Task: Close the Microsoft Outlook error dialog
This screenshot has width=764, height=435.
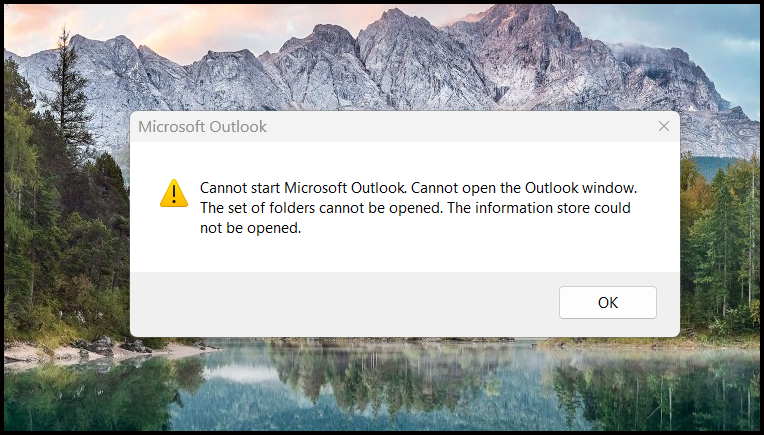Action: (664, 126)
